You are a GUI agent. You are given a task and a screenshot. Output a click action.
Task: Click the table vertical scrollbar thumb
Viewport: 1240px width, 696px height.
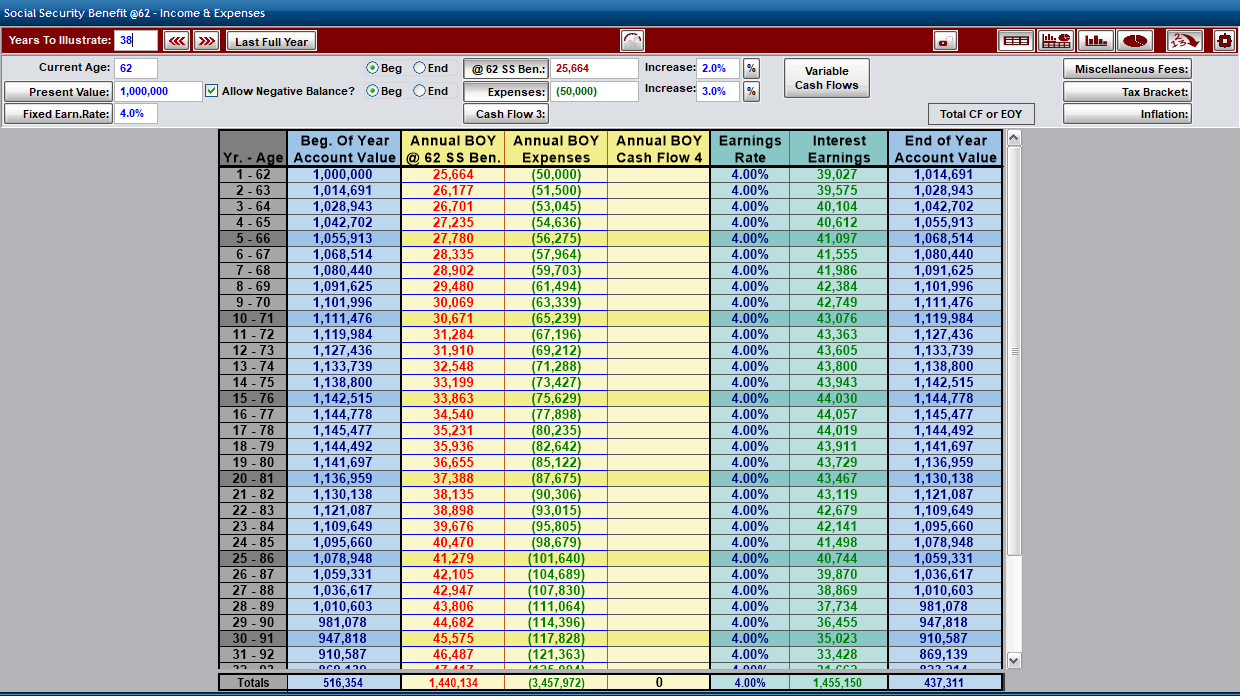point(1014,352)
